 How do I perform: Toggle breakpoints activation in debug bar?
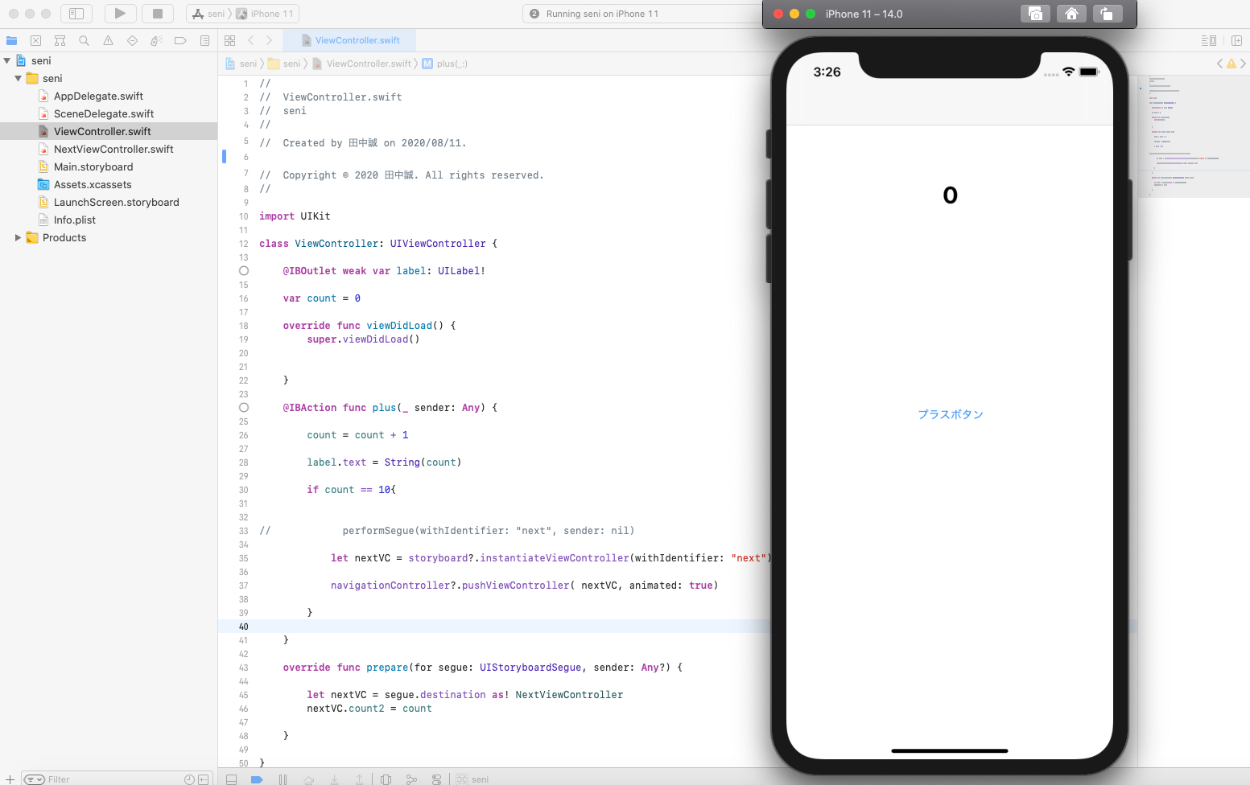tap(256, 779)
